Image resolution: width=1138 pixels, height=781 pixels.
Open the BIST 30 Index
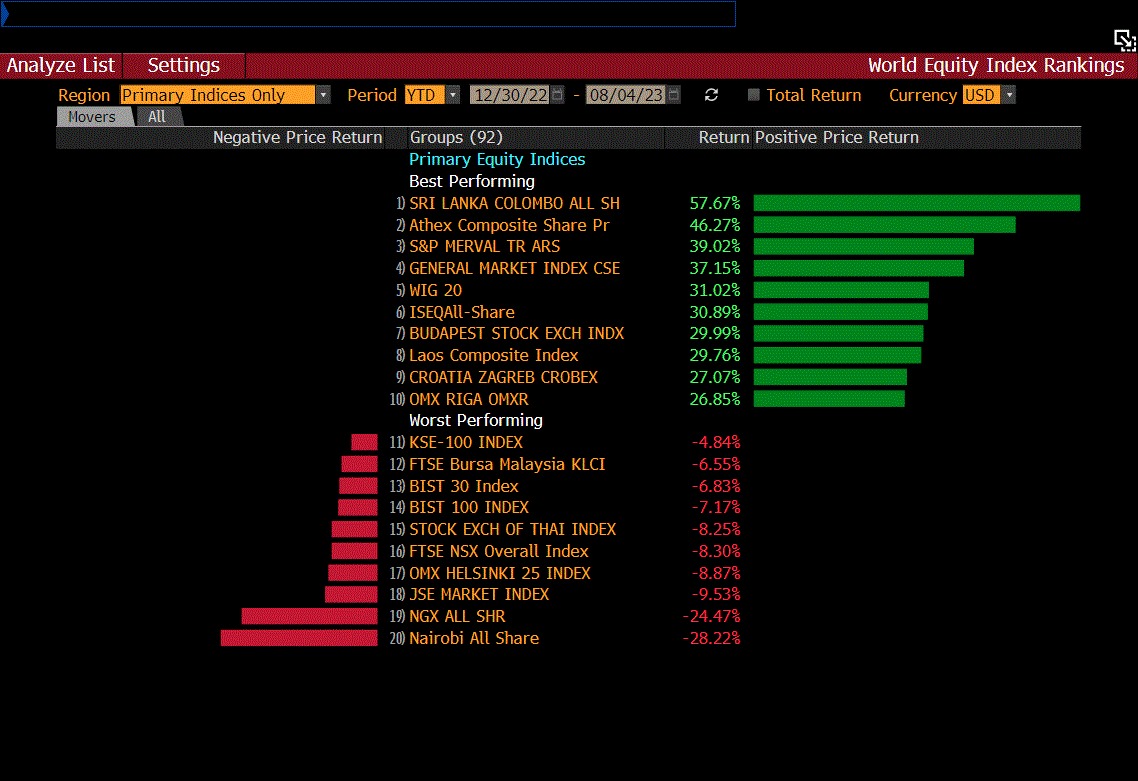[464, 486]
